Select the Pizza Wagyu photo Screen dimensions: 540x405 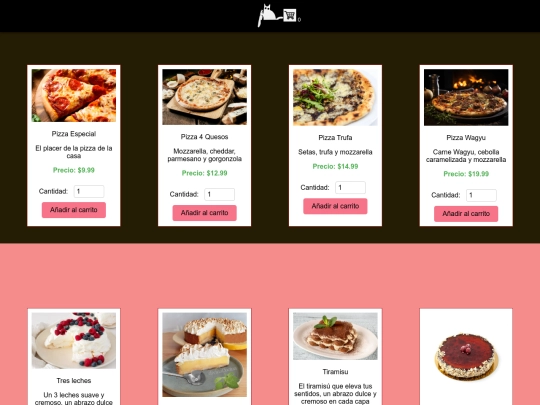click(x=466, y=97)
